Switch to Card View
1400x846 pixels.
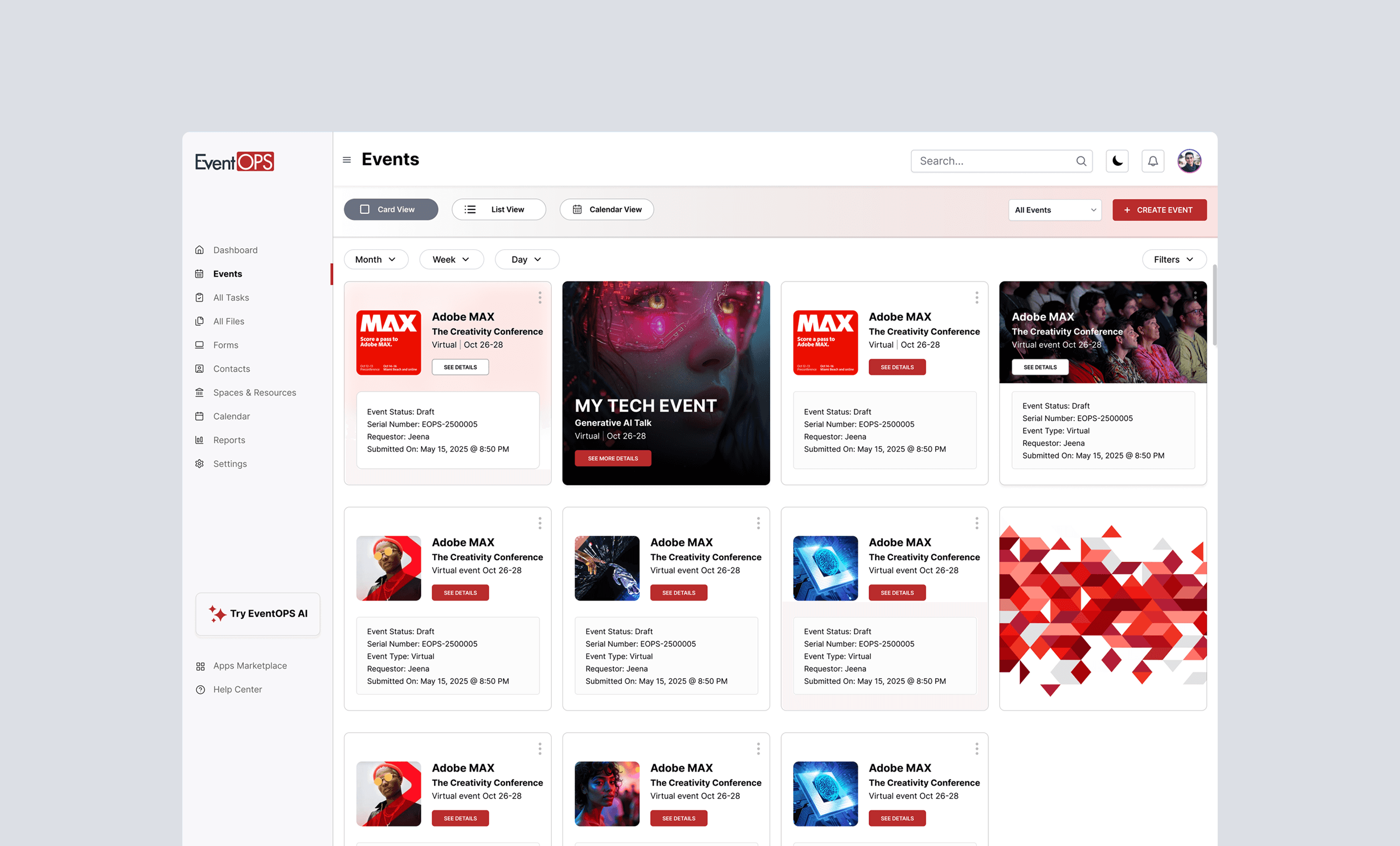[x=391, y=209]
